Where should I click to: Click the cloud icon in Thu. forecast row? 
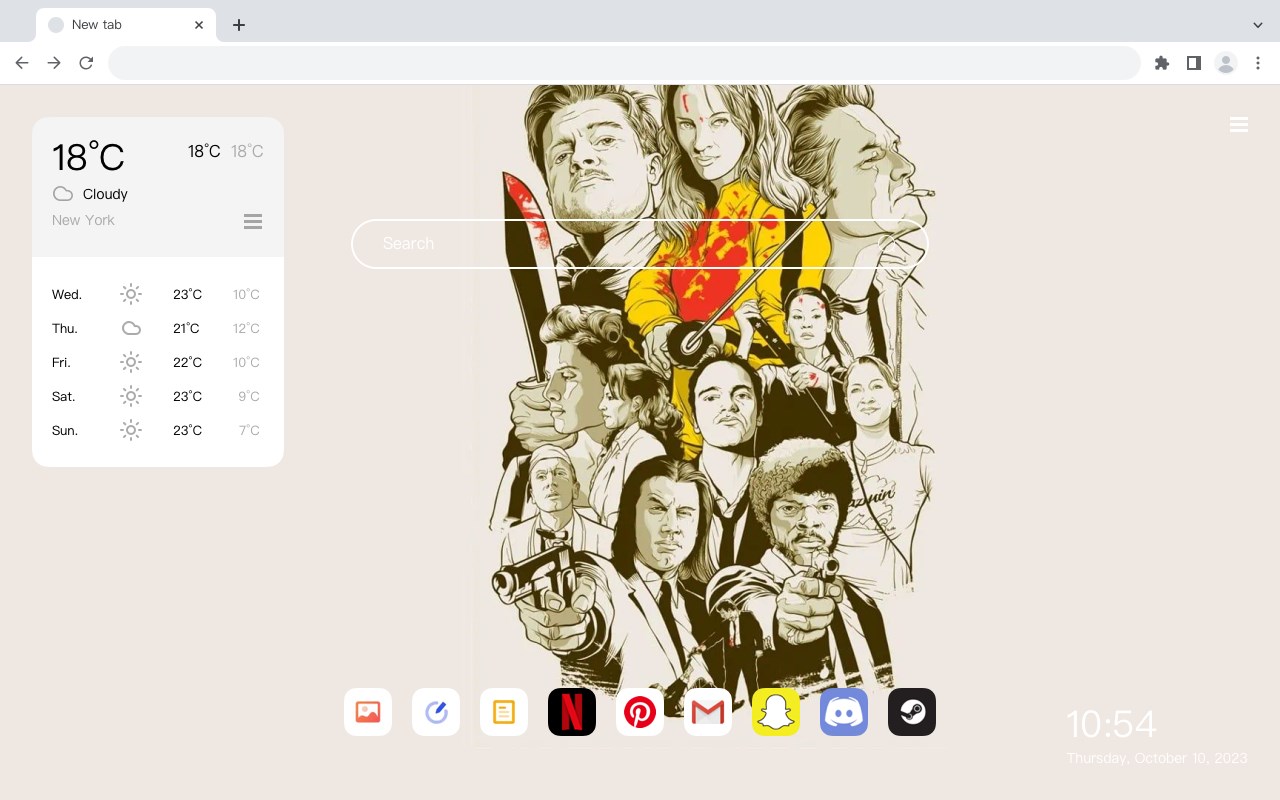(x=131, y=328)
